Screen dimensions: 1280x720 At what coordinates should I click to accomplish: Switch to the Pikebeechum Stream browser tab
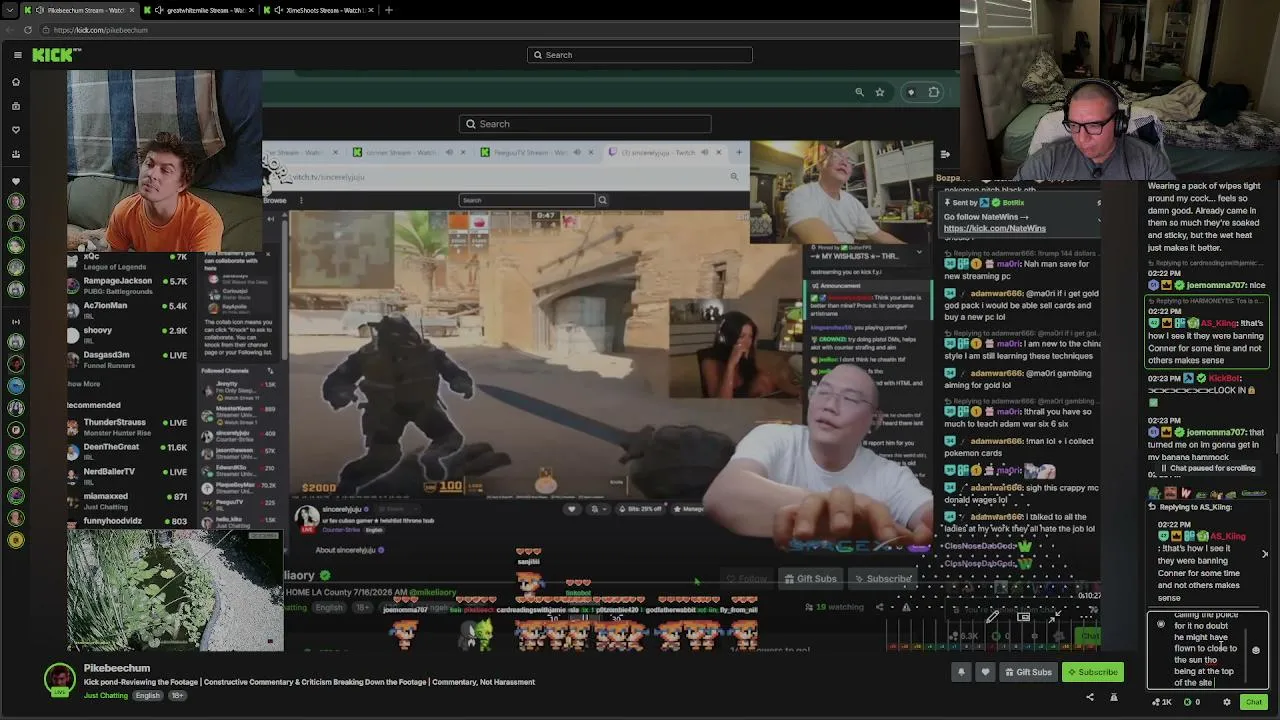click(x=80, y=10)
